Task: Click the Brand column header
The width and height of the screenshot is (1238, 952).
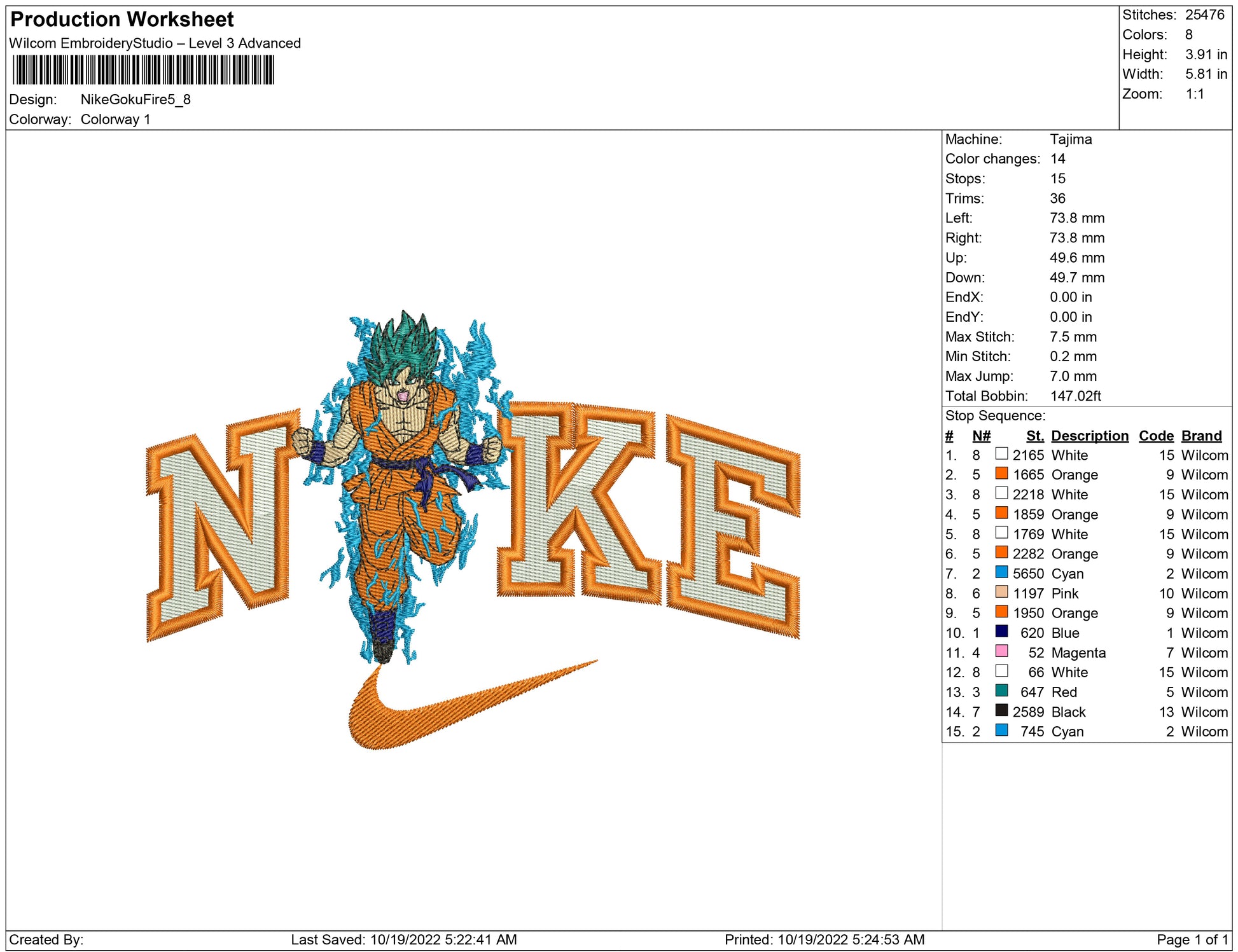Action: tap(1201, 436)
